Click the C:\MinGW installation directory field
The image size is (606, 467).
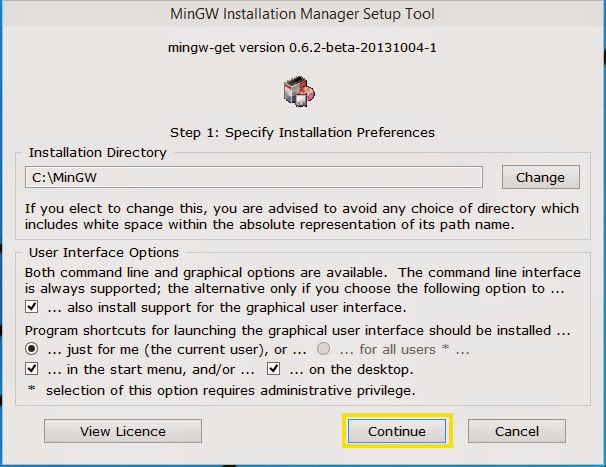point(254,177)
